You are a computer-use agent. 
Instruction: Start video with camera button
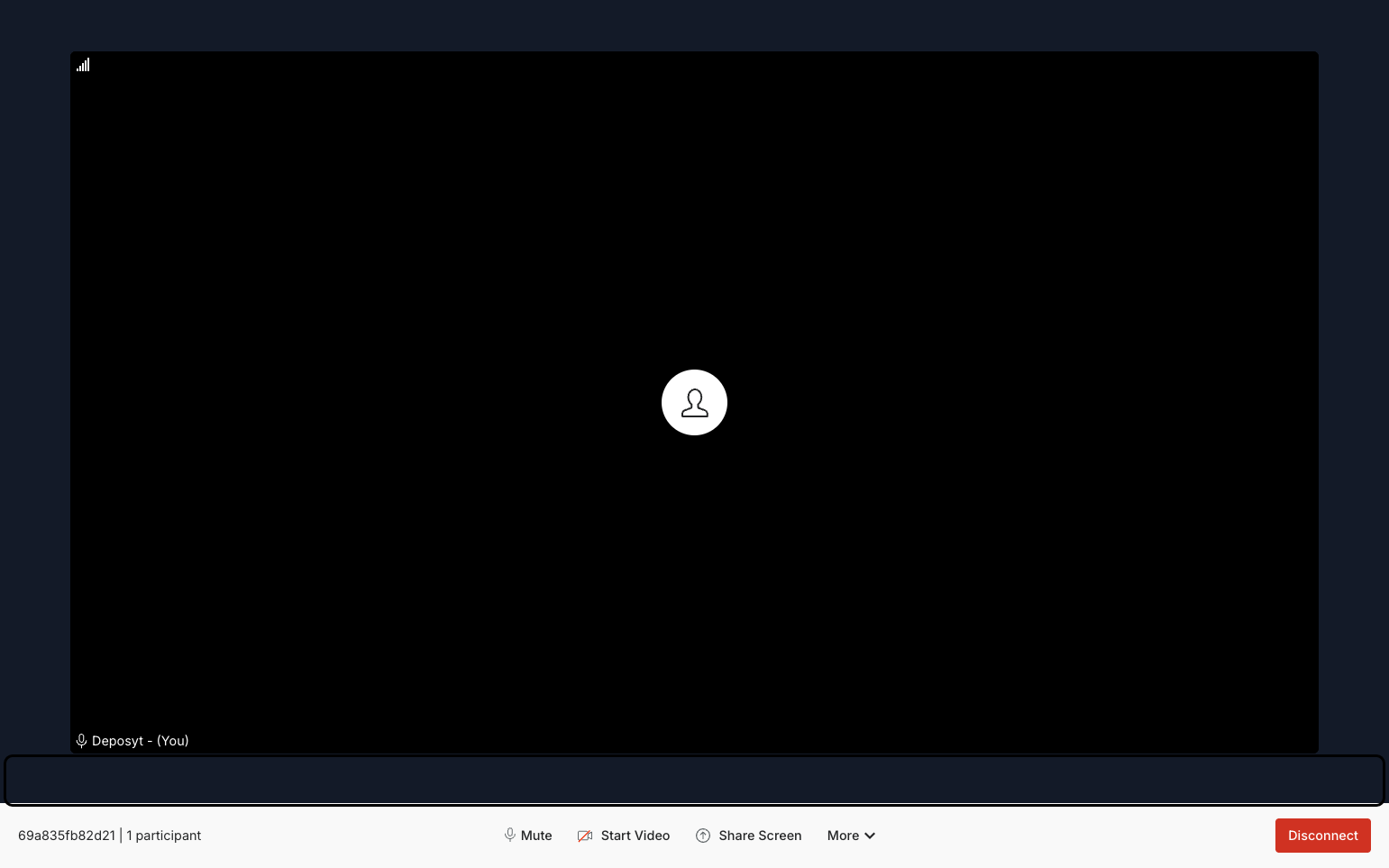tap(624, 836)
